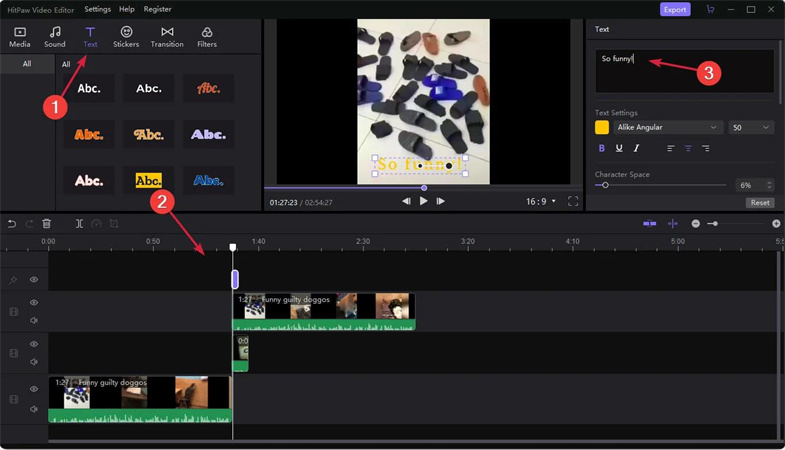This screenshot has width=785, height=450.
Task: Open the Filters panel
Action: [207, 37]
